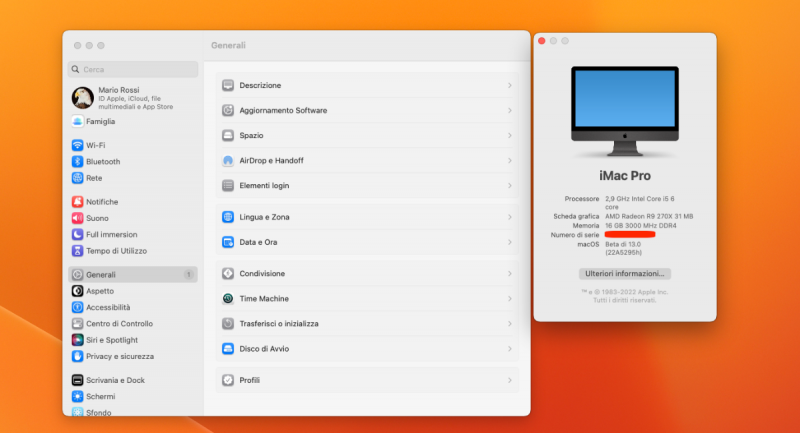Click Data e Ora calendar icon

click(228, 242)
